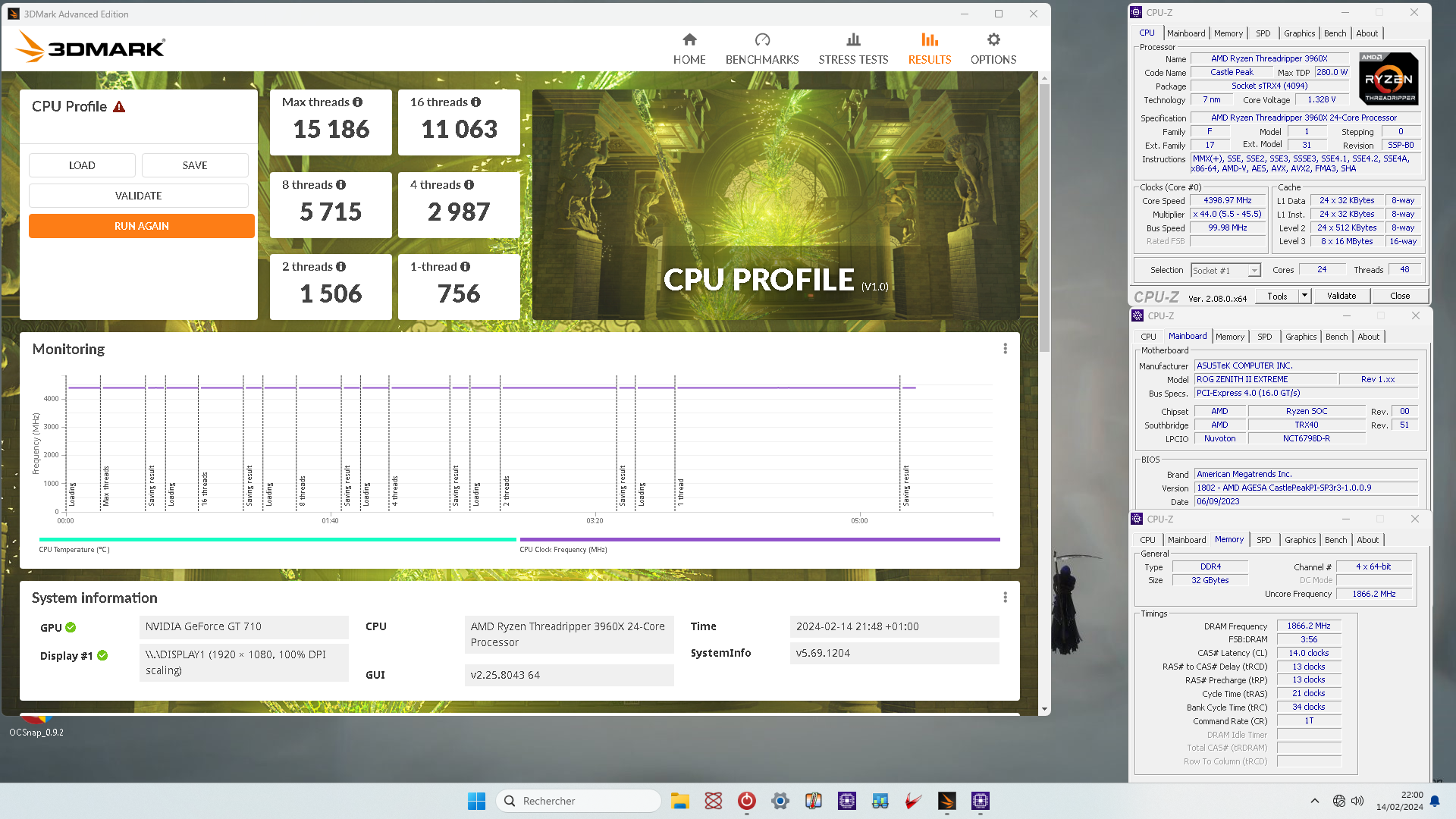This screenshot has width=1456, height=819.
Task: Open the gear Settings taskbar icon
Action: pos(780,801)
